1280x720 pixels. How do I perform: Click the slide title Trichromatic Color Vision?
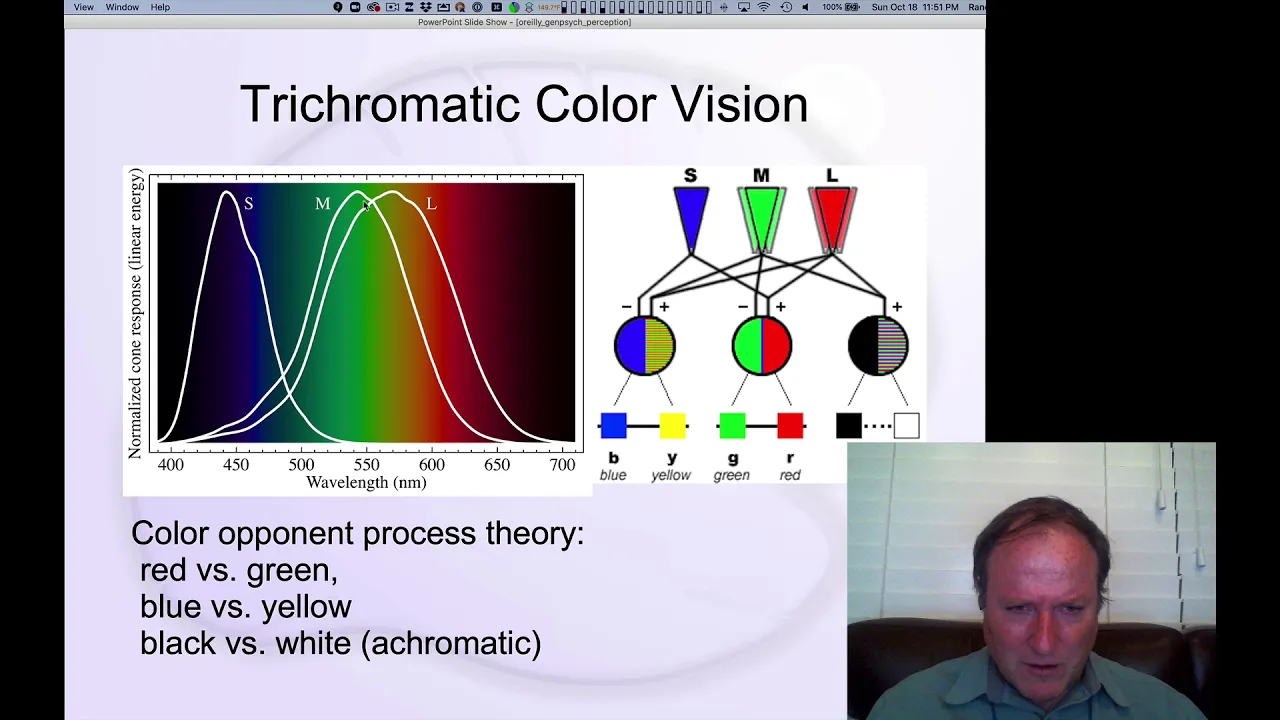[x=524, y=104]
